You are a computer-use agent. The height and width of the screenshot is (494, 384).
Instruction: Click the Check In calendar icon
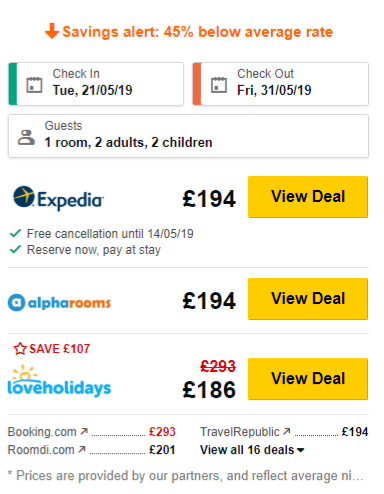coord(34,85)
